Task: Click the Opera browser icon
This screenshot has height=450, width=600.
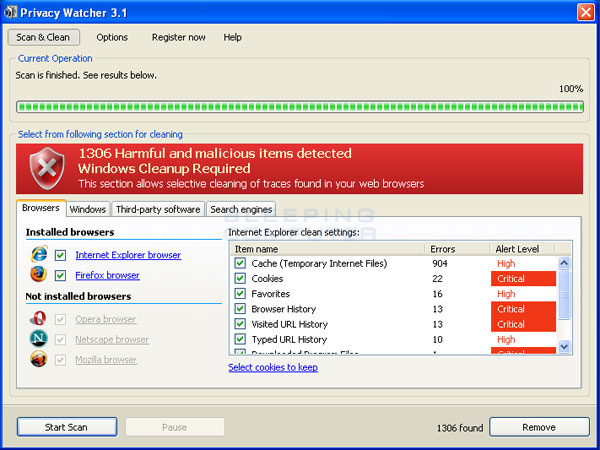Action: (x=39, y=318)
